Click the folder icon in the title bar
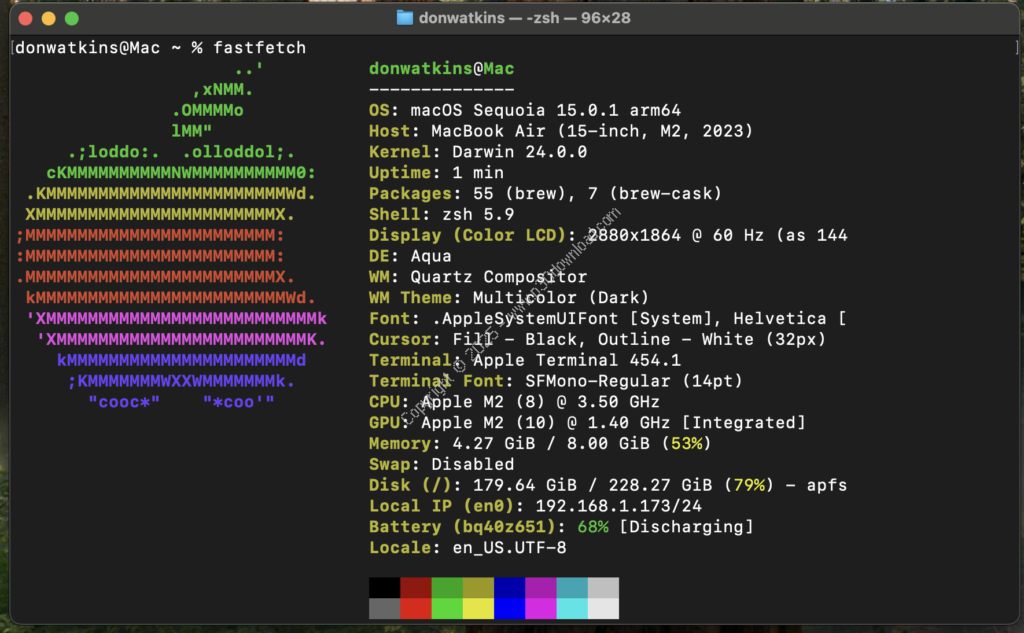 coord(405,18)
